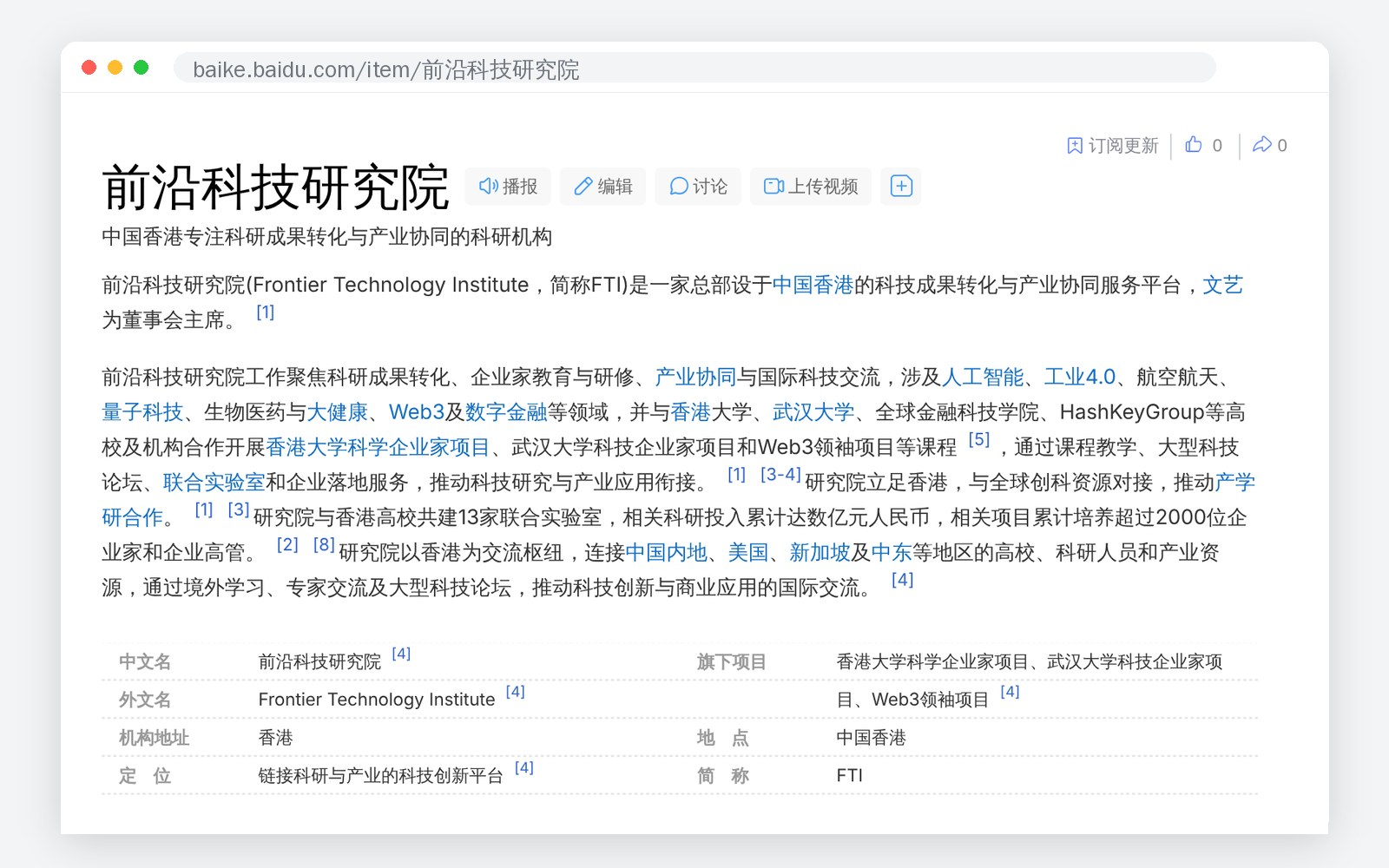Image resolution: width=1389 pixels, height=868 pixels.
Task: Select the 机构地址 value 香港
Action: [x=275, y=737]
